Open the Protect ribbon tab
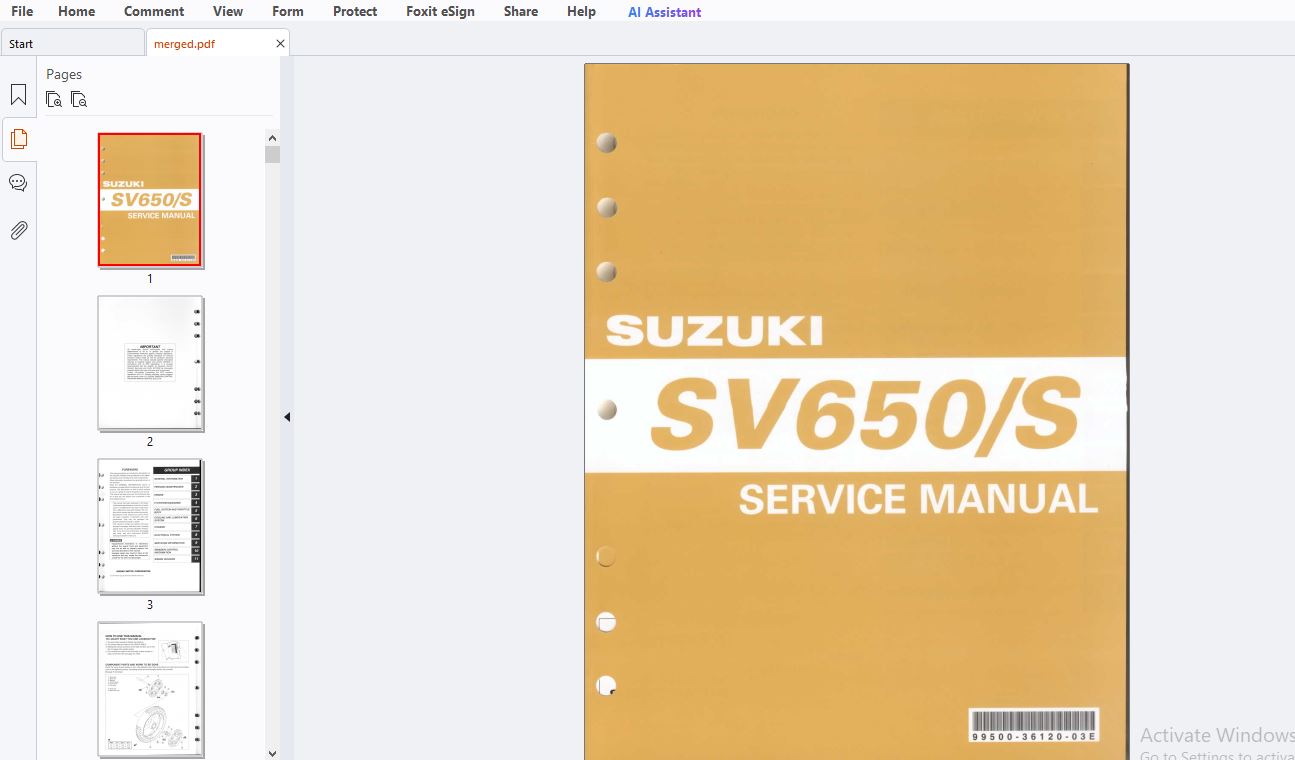The image size is (1295, 760). click(355, 11)
